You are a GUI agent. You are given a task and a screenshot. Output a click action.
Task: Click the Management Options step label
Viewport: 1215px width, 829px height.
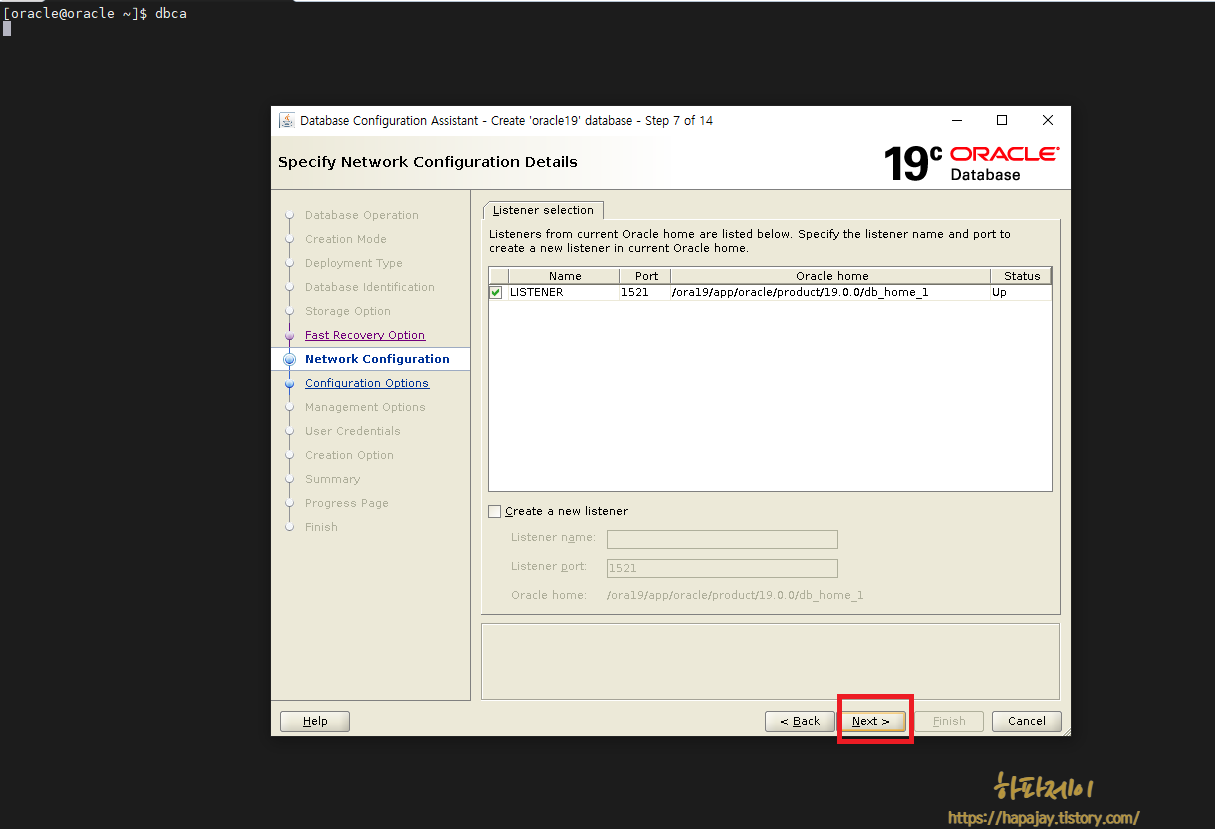pyautogui.click(x=365, y=407)
